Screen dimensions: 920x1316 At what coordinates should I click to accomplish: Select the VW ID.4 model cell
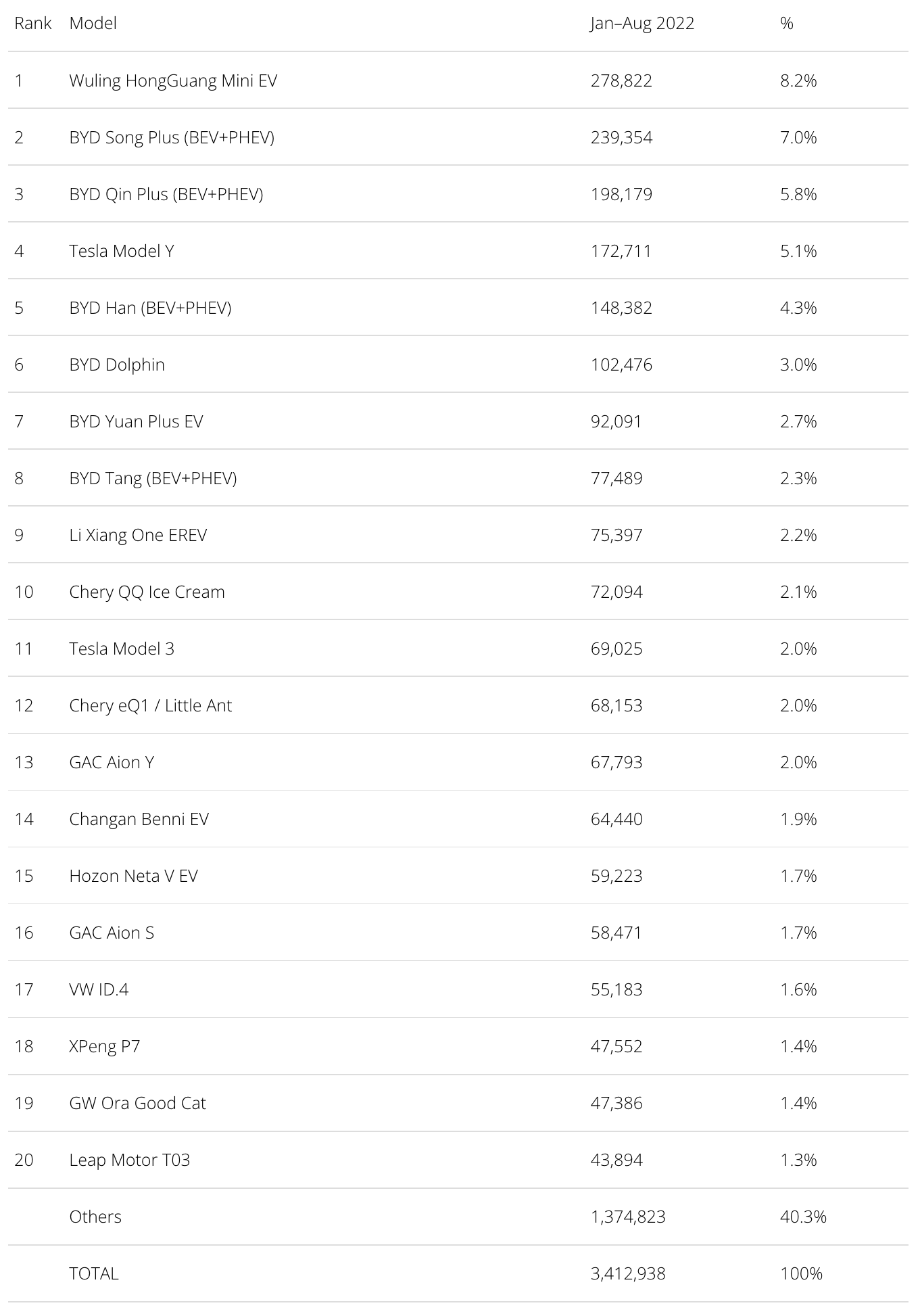pyautogui.click(x=99, y=989)
